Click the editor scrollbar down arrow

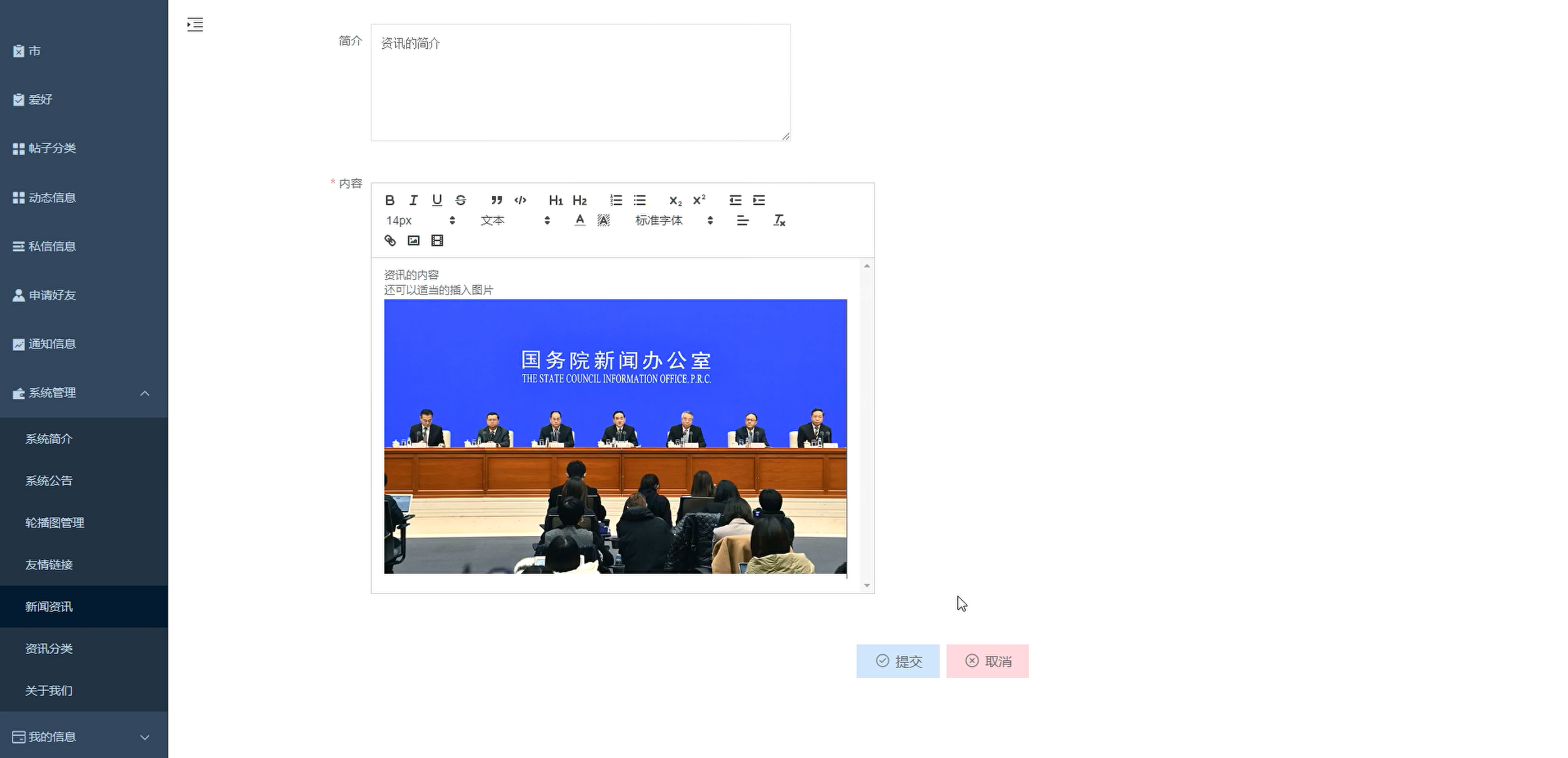tap(867, 586)
